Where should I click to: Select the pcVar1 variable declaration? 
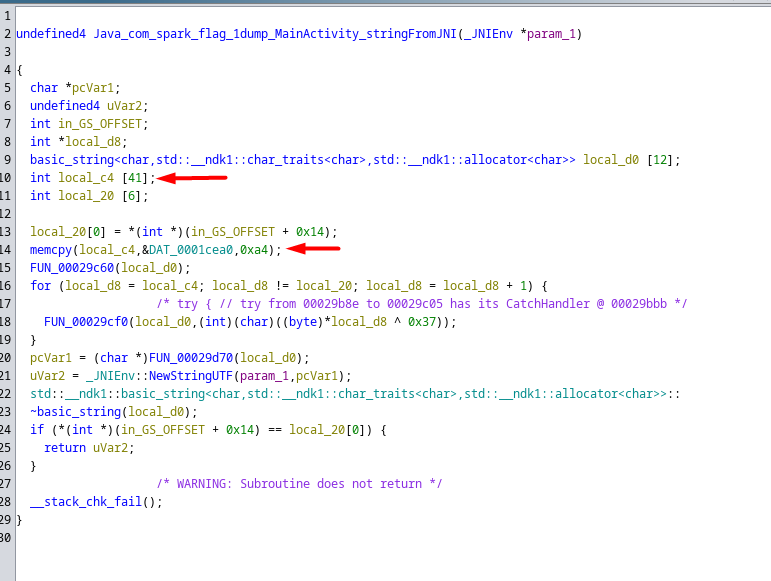point(93,88)
